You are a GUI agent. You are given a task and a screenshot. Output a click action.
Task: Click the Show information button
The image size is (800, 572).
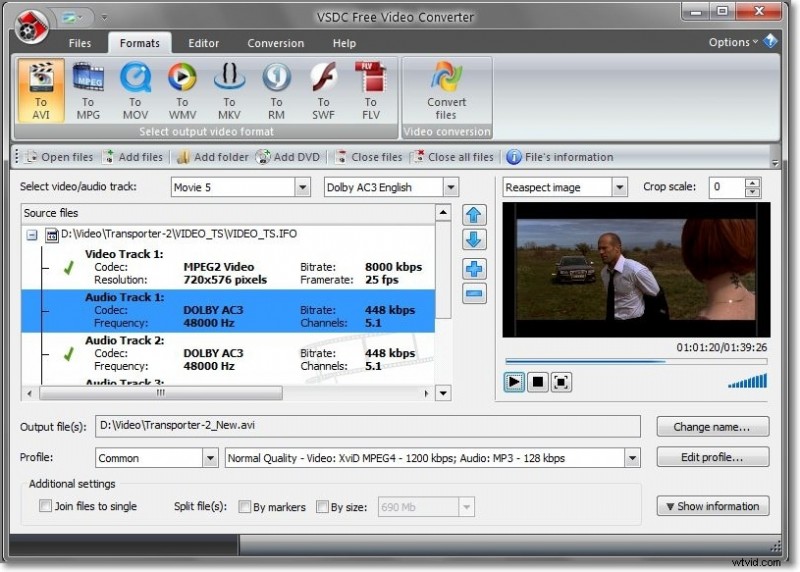(713, 506)
